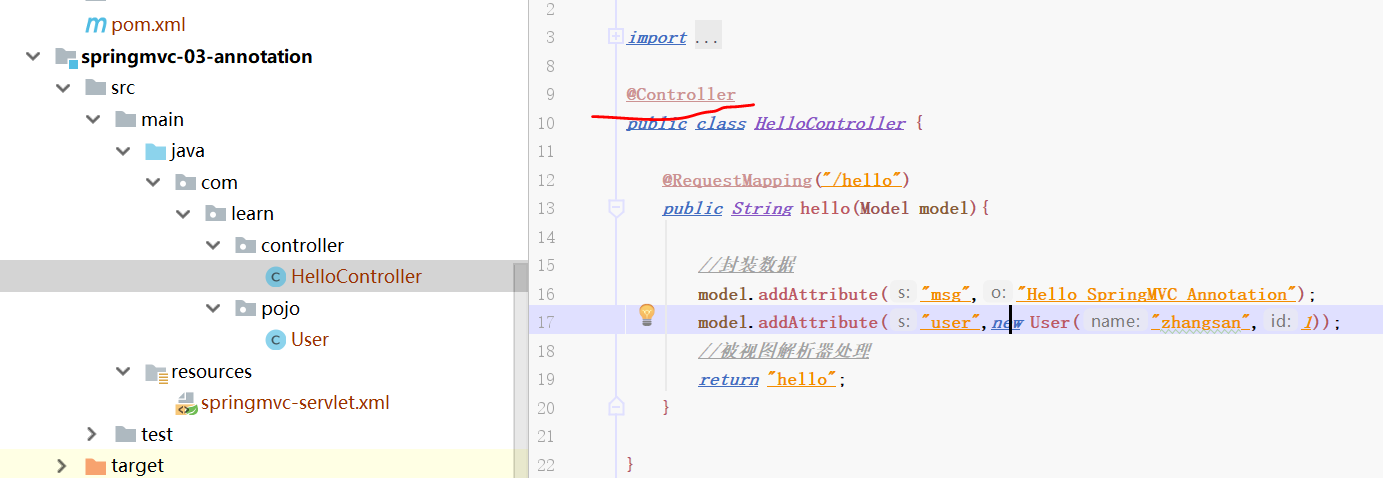Click the project tree vertical scrollbar
Viewport: 1383px width, 478px height.
click(x=520, y=370)
